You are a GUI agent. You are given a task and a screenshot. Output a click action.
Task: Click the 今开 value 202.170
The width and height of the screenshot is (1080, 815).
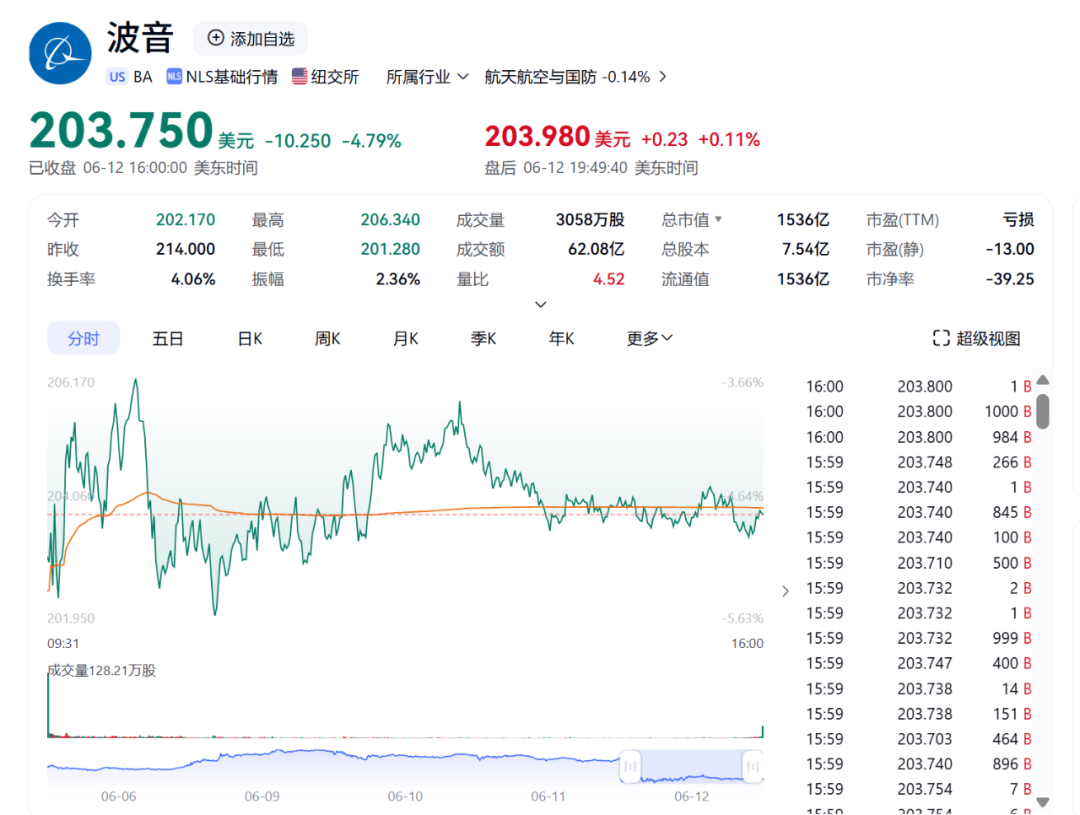coord(185,220)
